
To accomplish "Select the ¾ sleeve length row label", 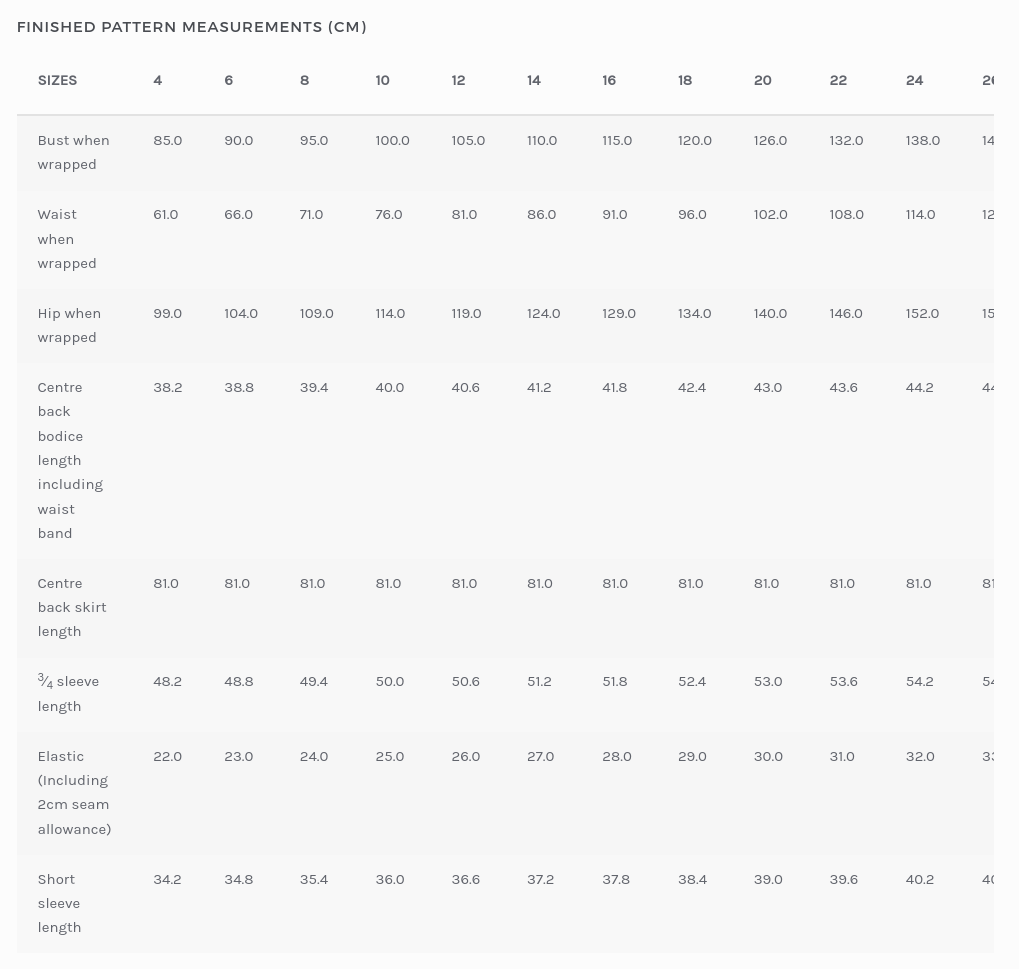I will 68,693.
